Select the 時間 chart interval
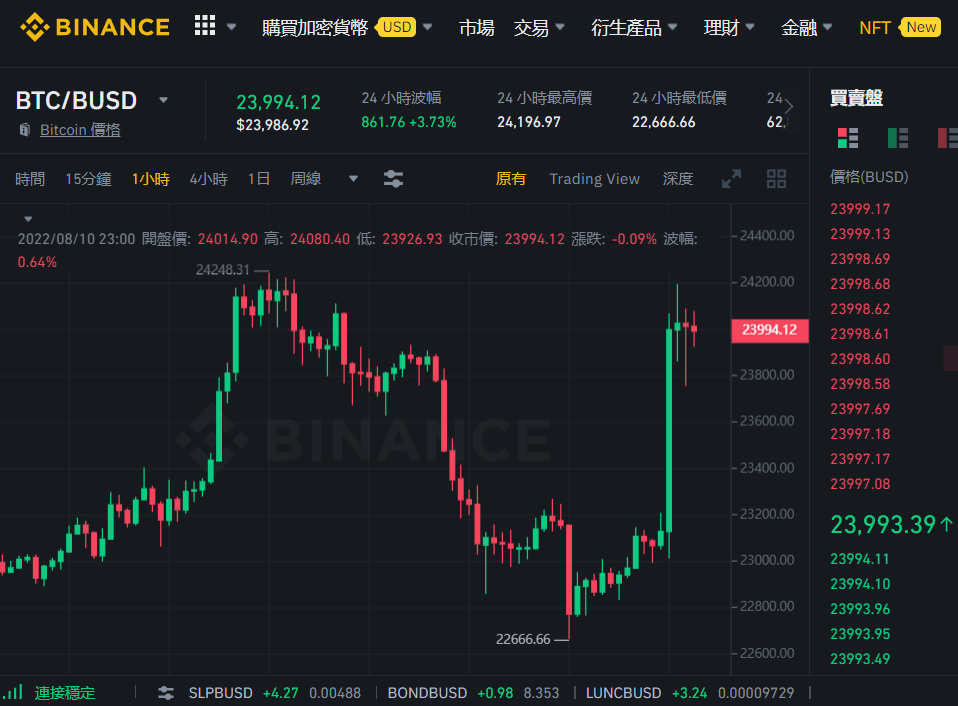This screenshot has width=958, height=706. pyautogui.click(x=30, y=179)
